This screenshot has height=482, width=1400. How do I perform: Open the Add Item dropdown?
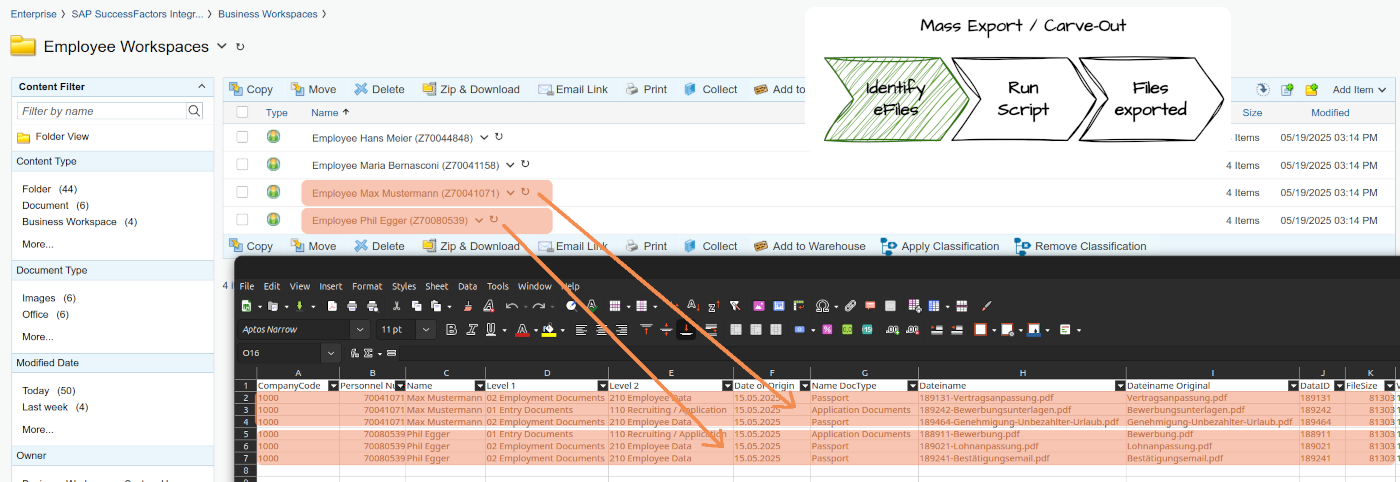click(x=1359, y=89)
